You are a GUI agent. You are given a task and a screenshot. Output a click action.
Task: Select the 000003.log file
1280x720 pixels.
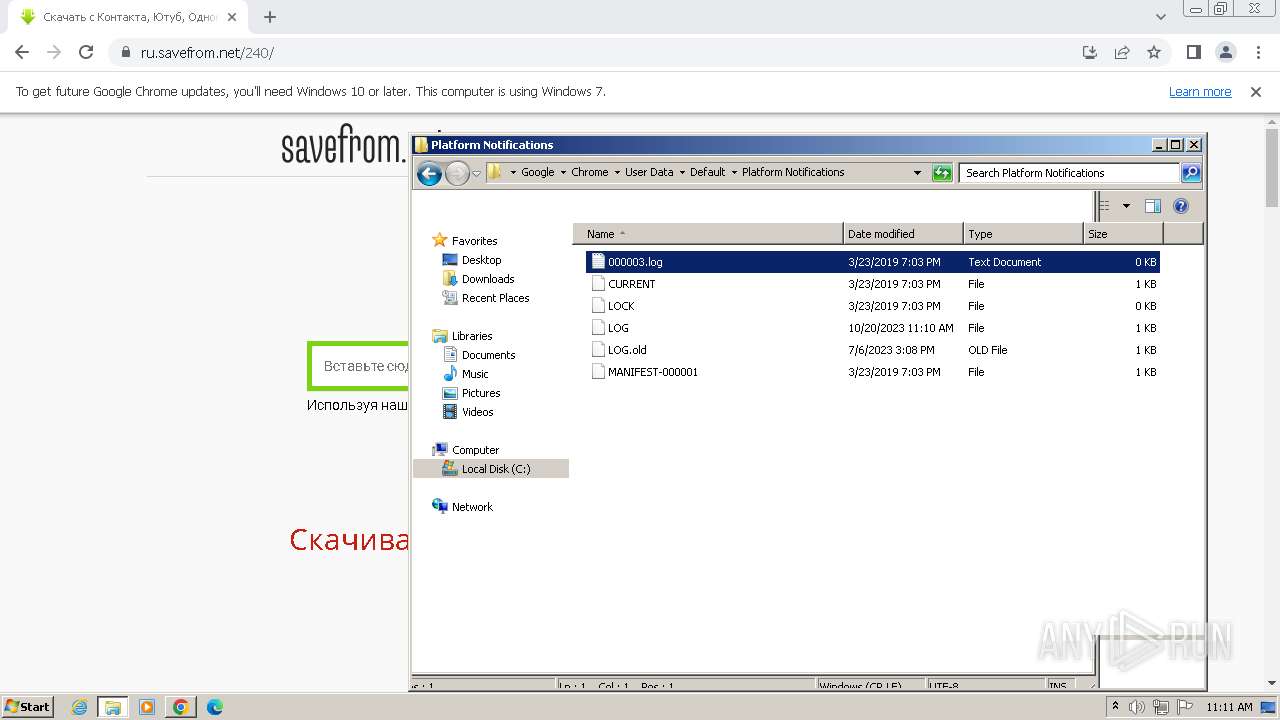[873, 262]
